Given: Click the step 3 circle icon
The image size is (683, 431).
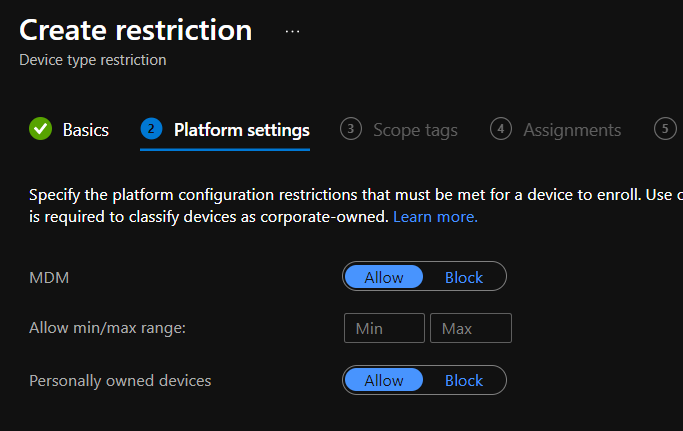Looking at the screenshot, I should 350,129.
